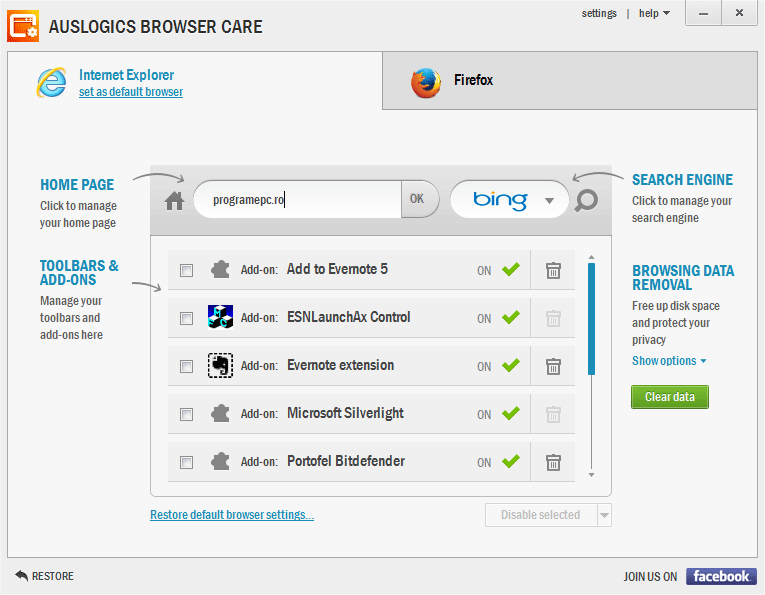
Task: Tick checkbox for Add to Evernote 5
Action: (x=186, y=270)
